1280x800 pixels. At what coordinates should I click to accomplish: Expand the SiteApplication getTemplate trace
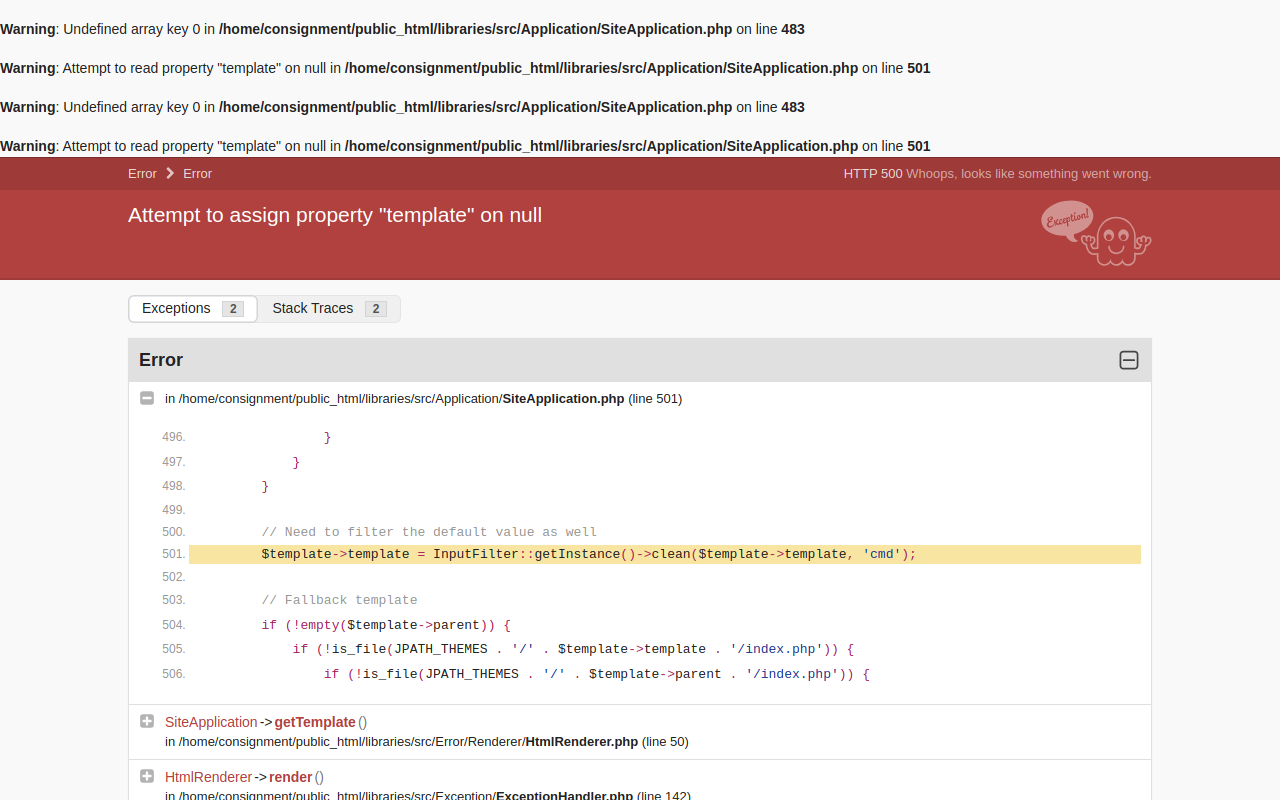click(147, 721)
